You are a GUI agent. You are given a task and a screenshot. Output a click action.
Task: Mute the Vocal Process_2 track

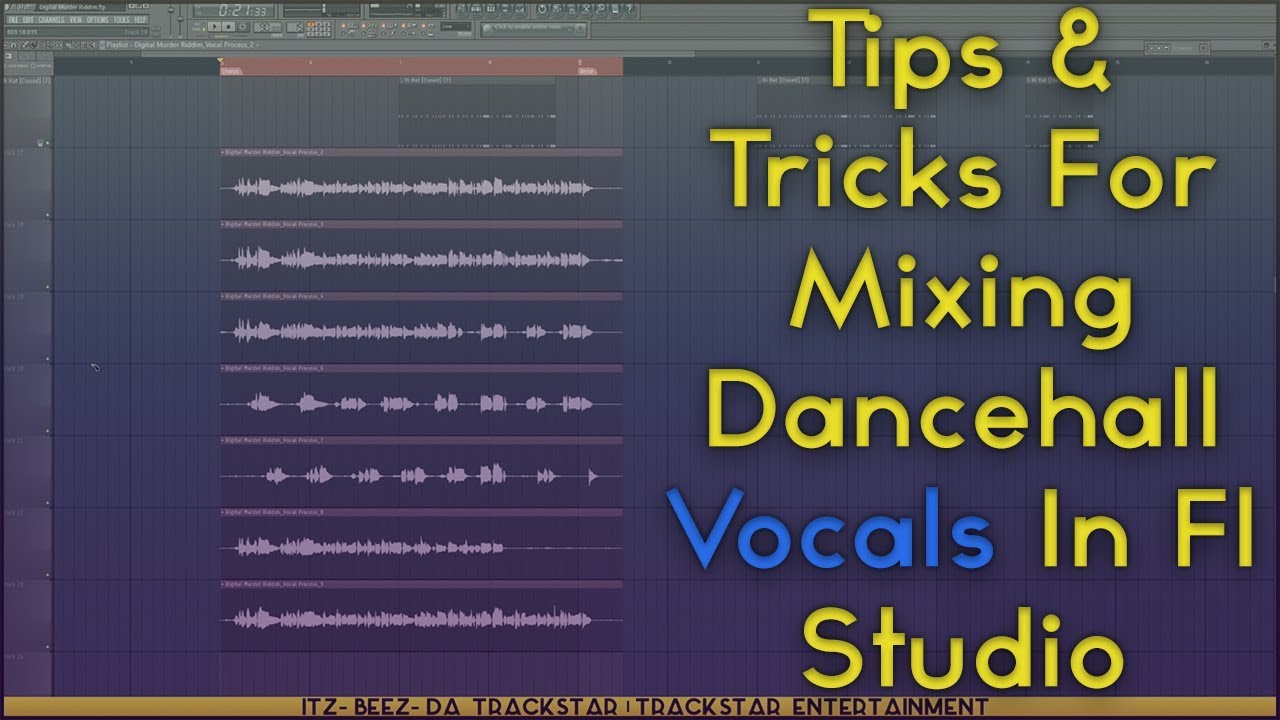tap(47, 215)
